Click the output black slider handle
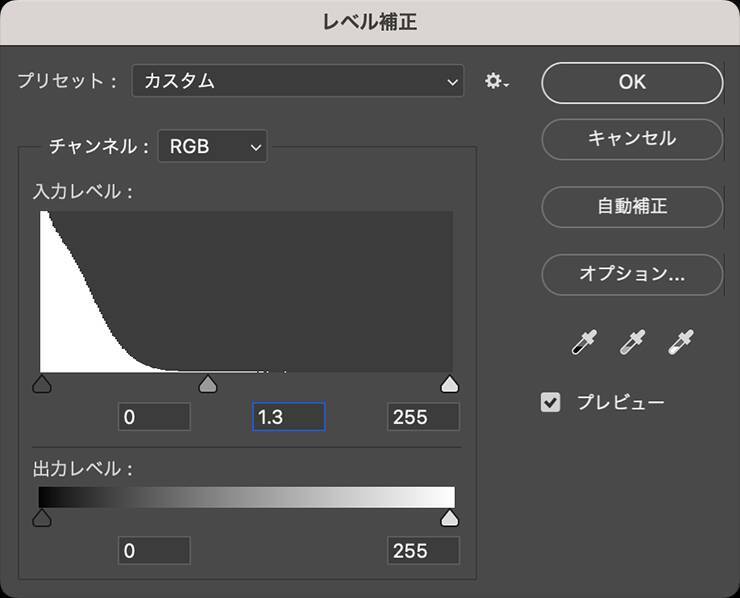This screenshot has width=740, height=598. pos(42,518)
